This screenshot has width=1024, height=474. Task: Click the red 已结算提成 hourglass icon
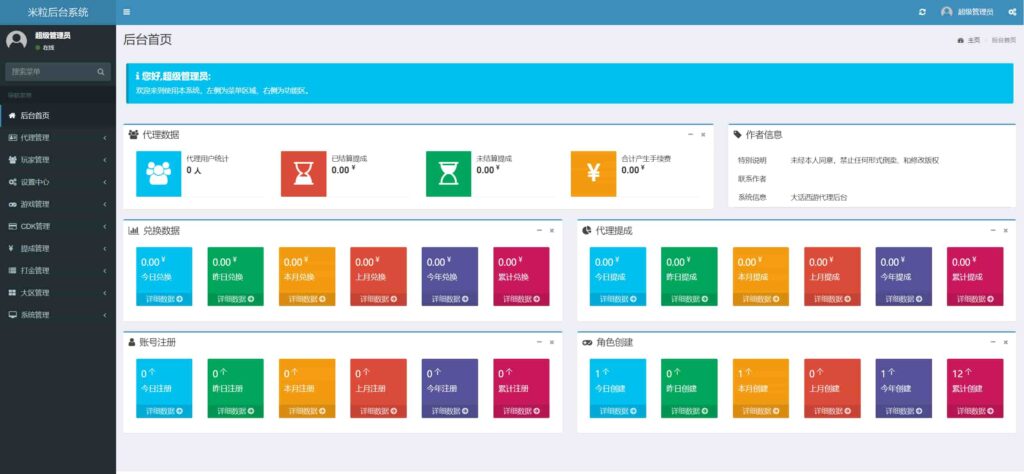click(x=303, y=173)
